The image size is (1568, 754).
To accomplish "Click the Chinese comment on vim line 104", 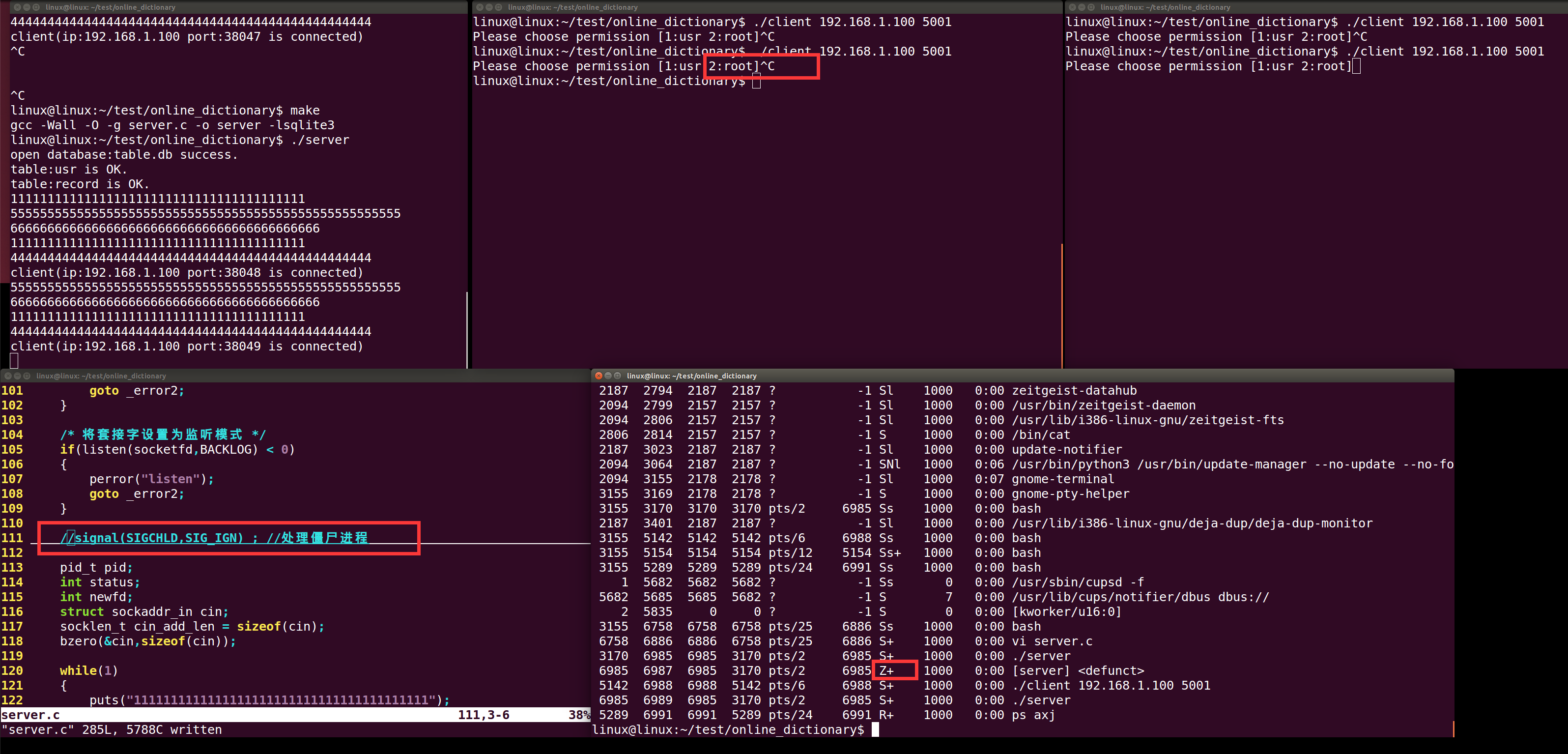I will pos(163,434).
